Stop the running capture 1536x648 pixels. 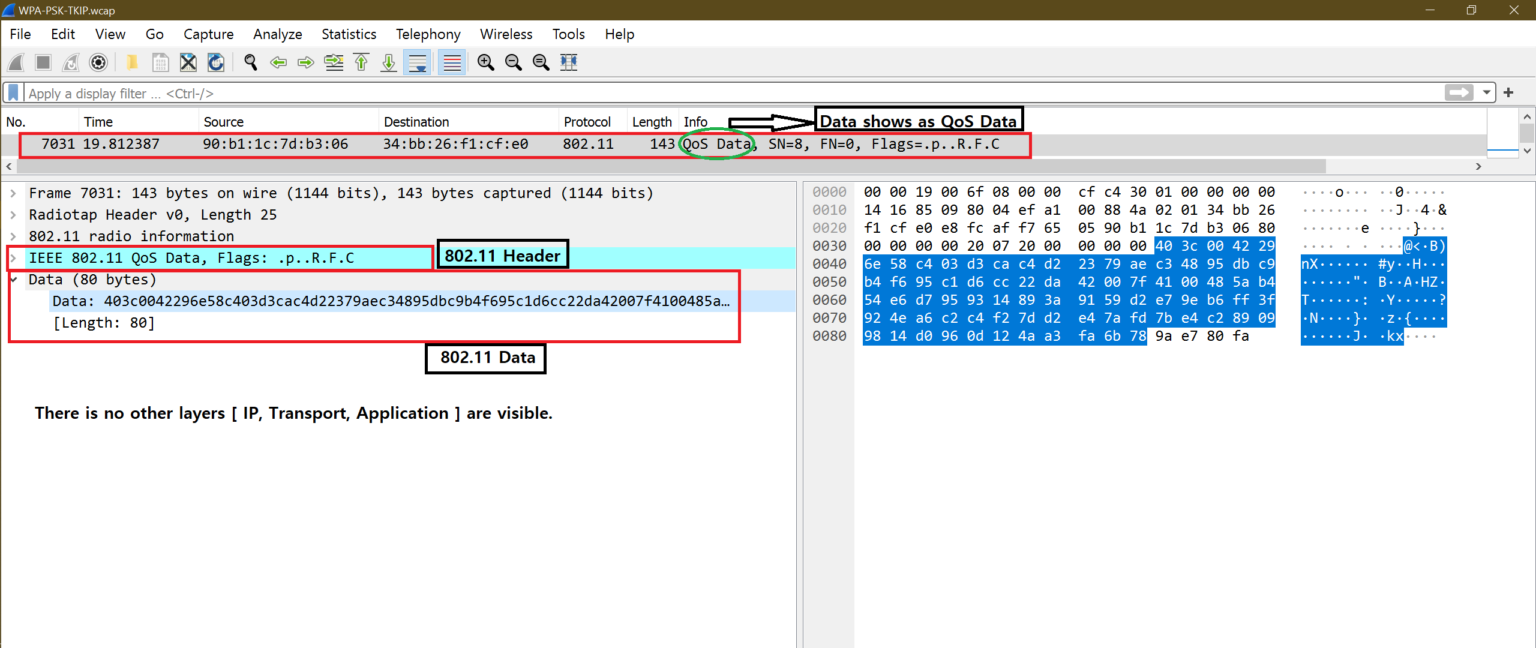[x=41, y=62]
